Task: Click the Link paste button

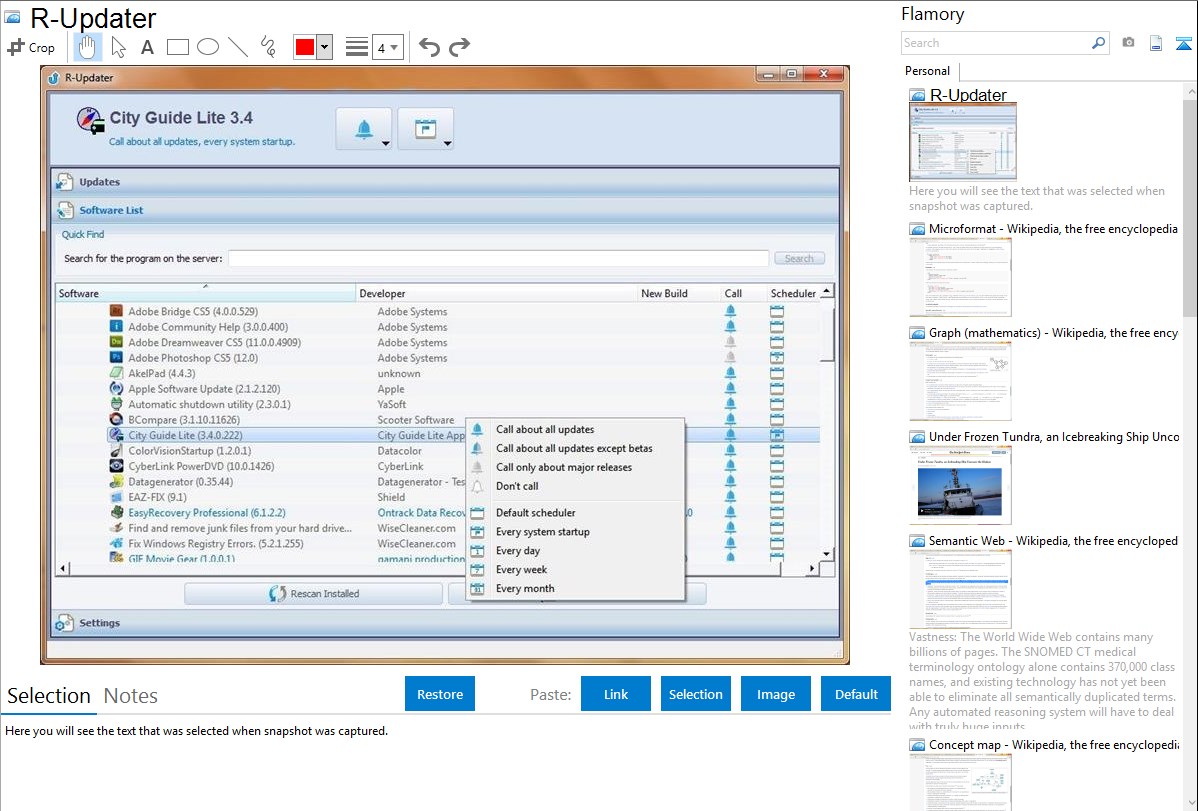Action: point(616,694)
